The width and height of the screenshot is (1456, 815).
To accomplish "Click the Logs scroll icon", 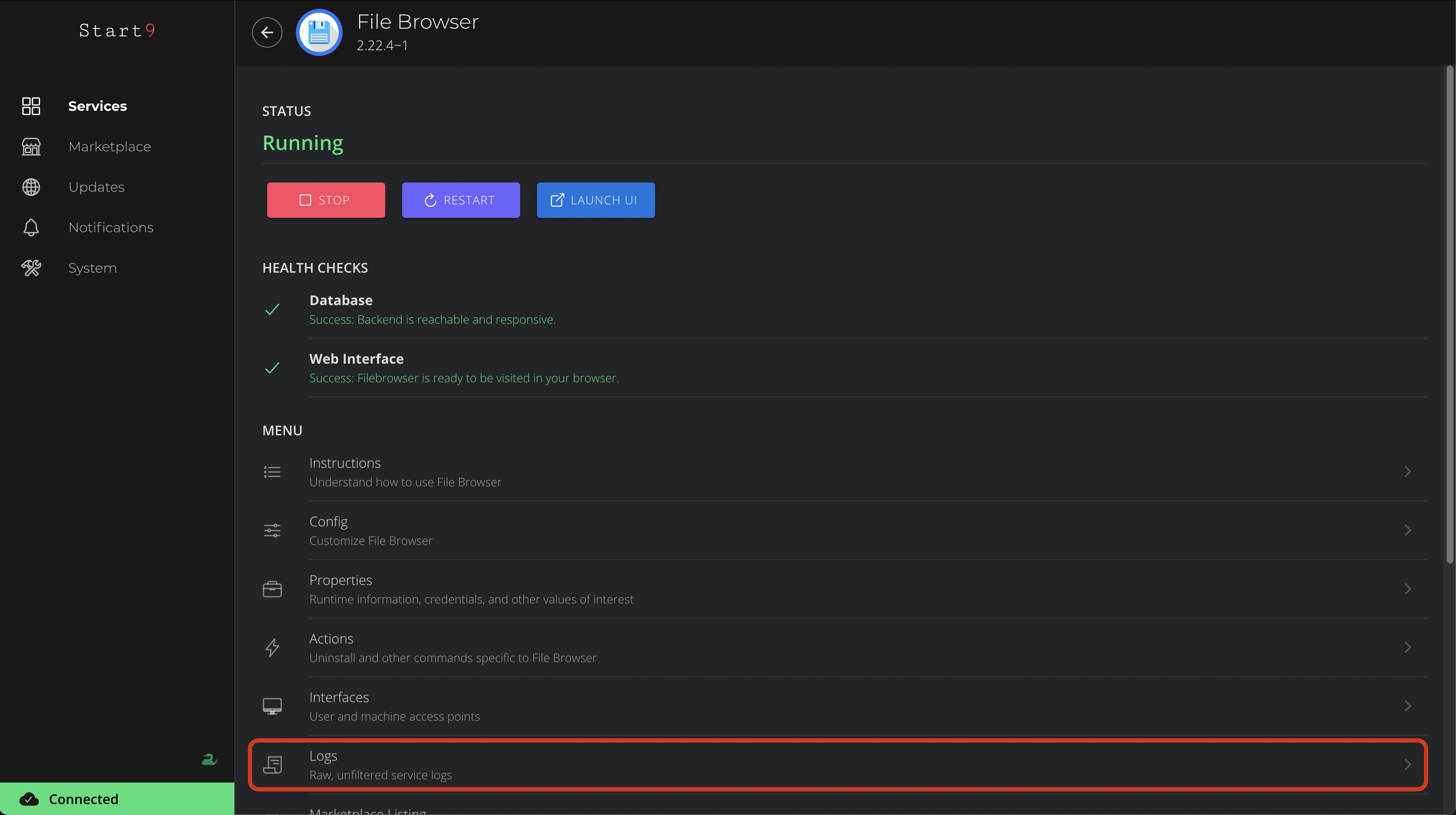I will pyautogui.click(x=272, y=765).
